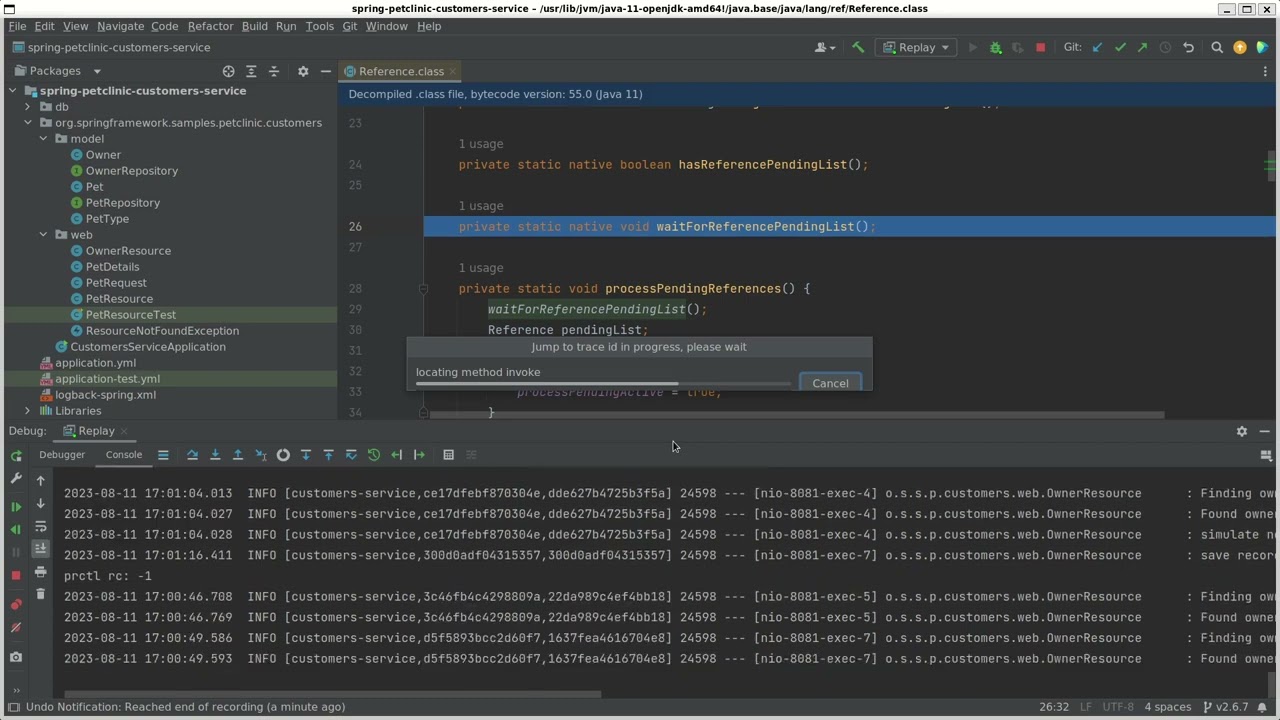The height and width of the screenshot is (720, 1280).
Task: Open Search Everywhere magnifier icon
Action: coord(1217,47)
